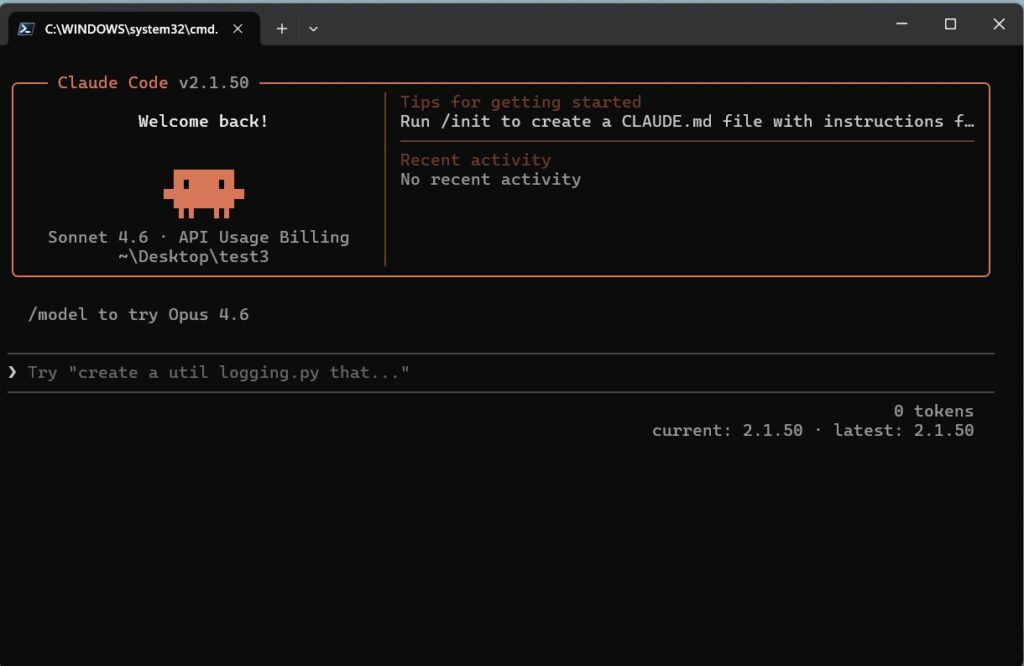Close the cmd.exe tab
This screenshot has width=1024, height=666.
(x=238, y=29)
